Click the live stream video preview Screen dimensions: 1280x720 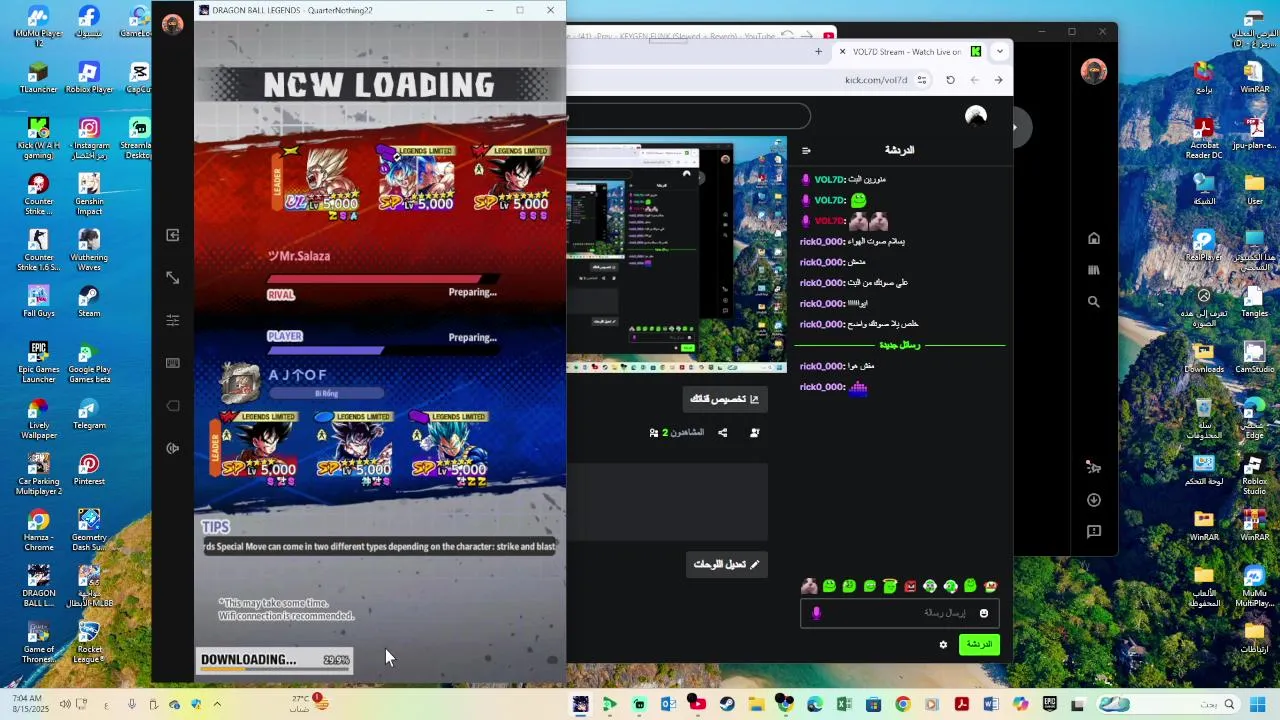(x=677, y=255)
